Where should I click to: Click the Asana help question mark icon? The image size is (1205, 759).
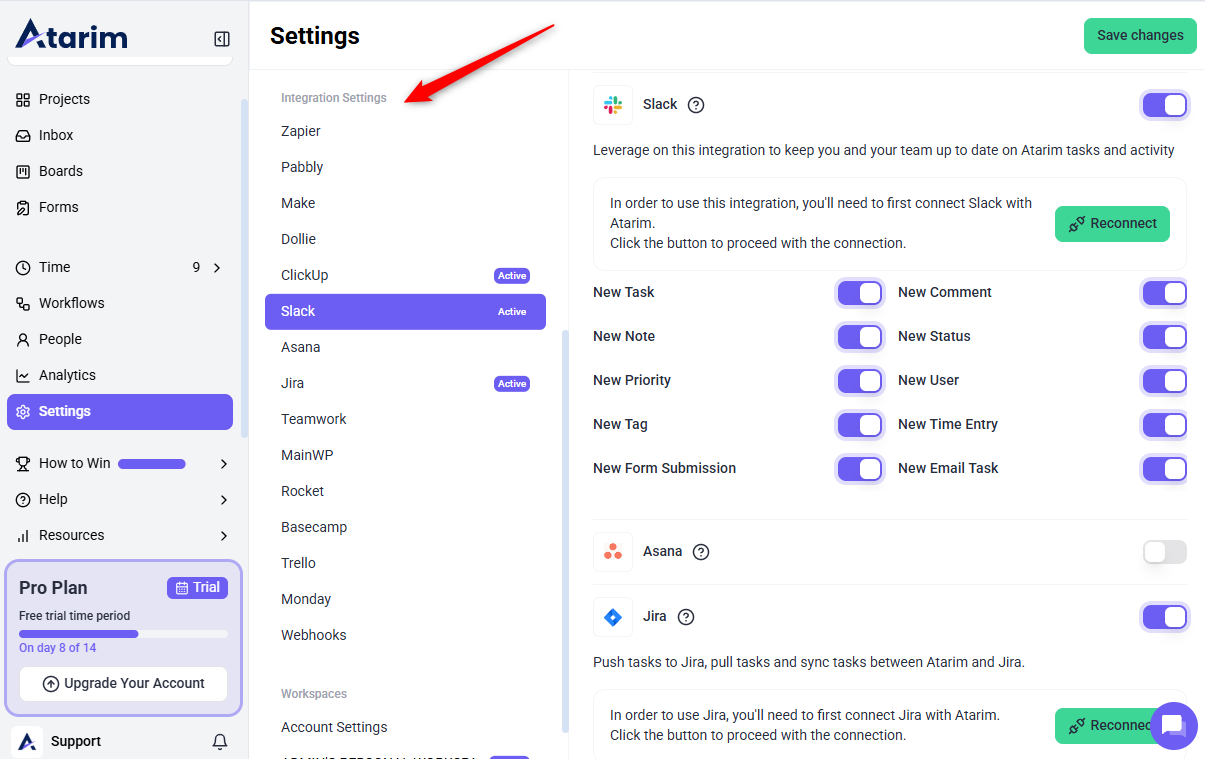(x=701, y=552)
